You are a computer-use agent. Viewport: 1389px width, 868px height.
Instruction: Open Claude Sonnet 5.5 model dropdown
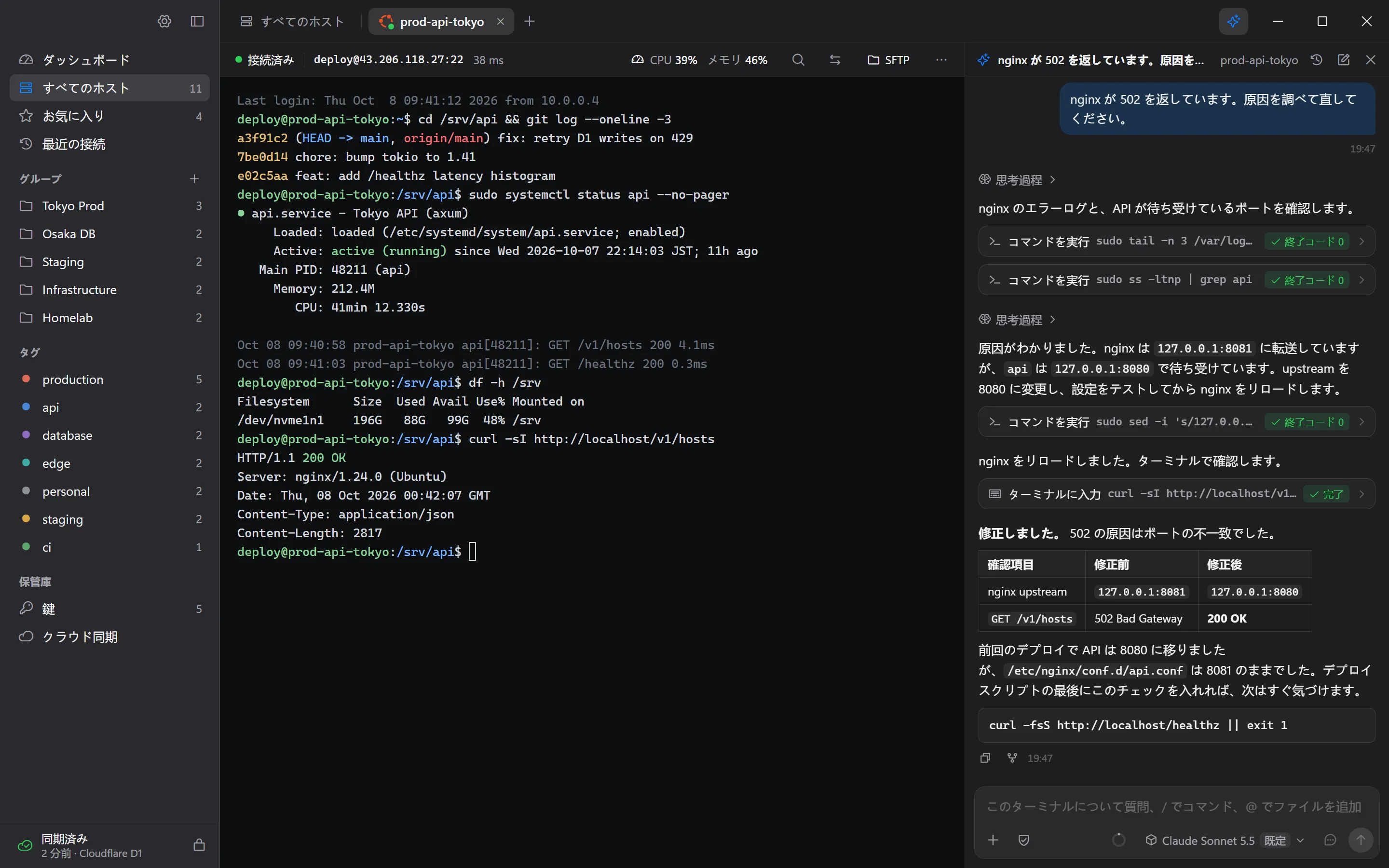coord(1225,840)
